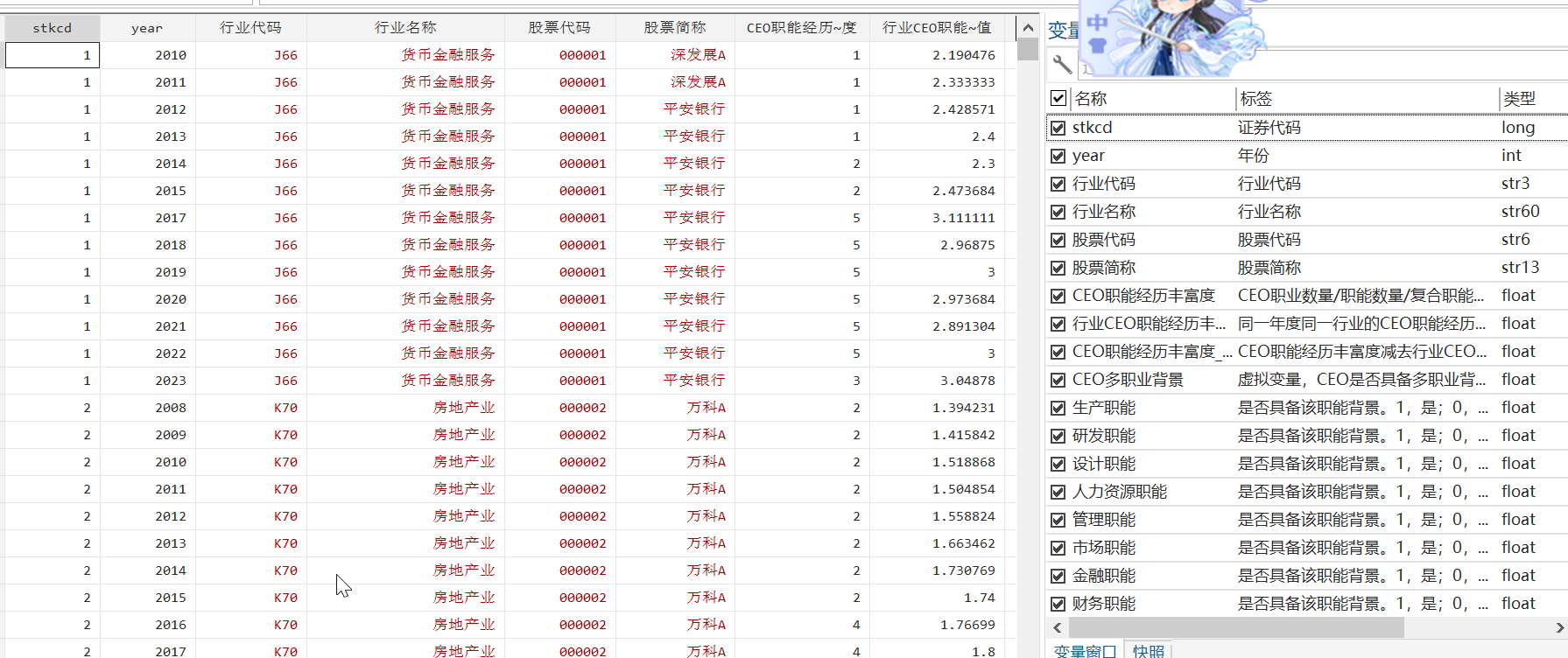Disable the 金融职能 variable checkbox

[x=1058, y=576]
